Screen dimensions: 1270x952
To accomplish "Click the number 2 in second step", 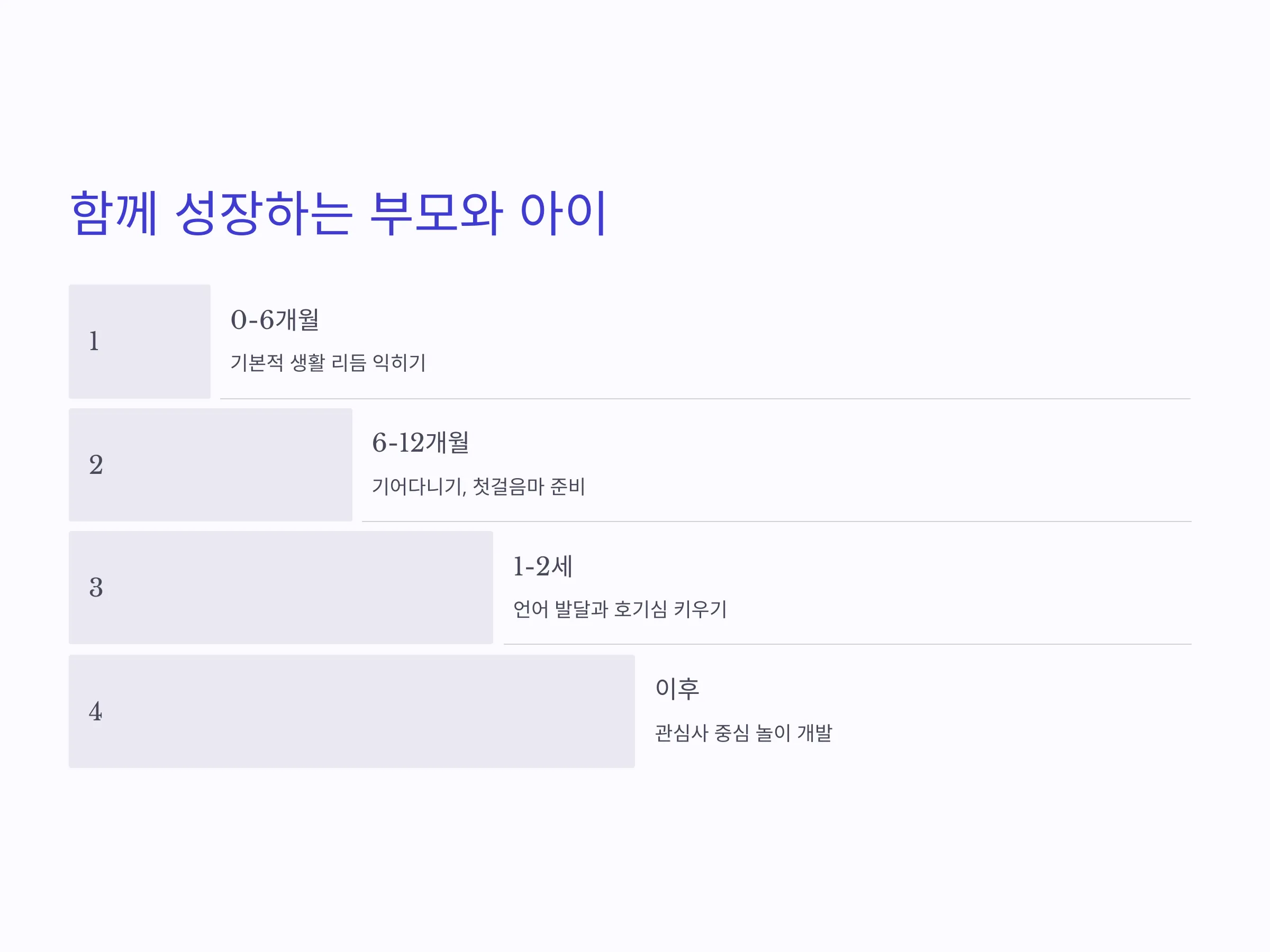I will pos(96,465).
